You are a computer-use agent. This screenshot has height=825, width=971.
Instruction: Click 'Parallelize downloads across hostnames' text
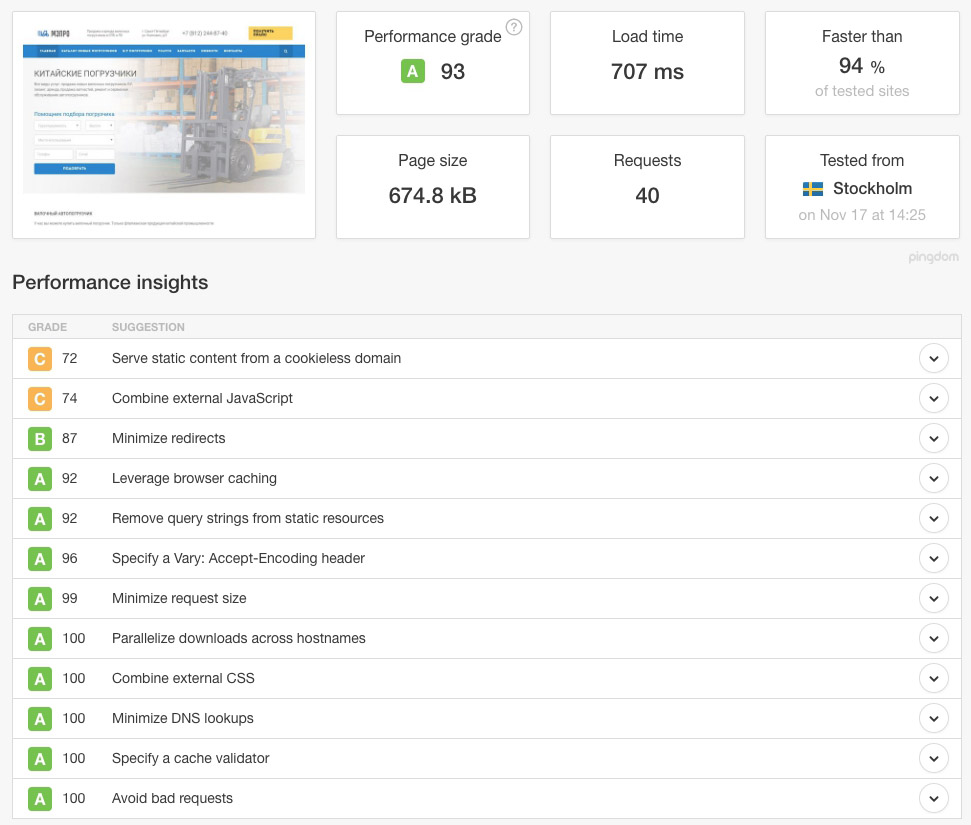click(x=238, y=639)
